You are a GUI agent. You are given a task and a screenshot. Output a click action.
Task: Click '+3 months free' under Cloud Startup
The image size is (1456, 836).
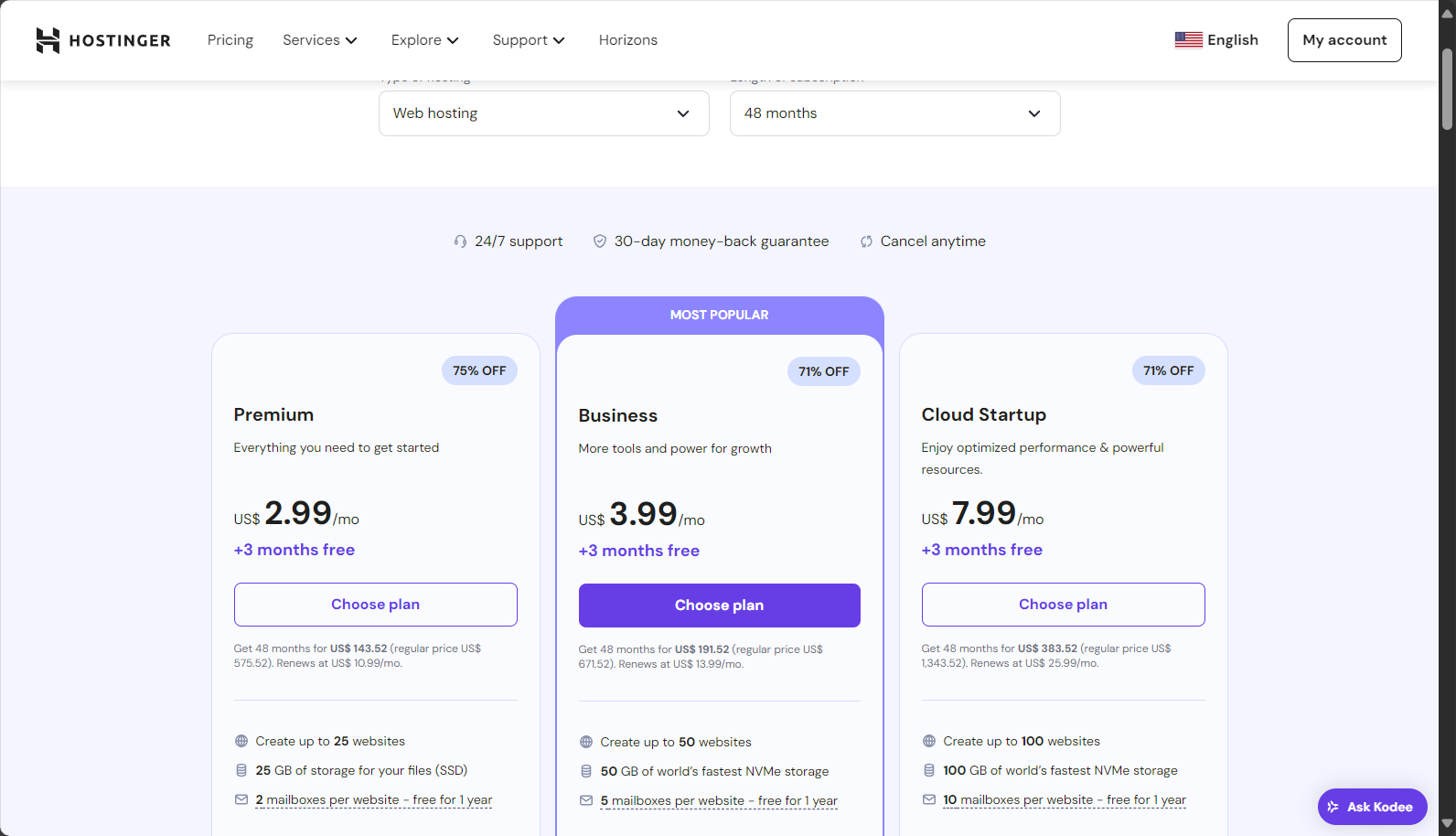click(x=982, y=550)
